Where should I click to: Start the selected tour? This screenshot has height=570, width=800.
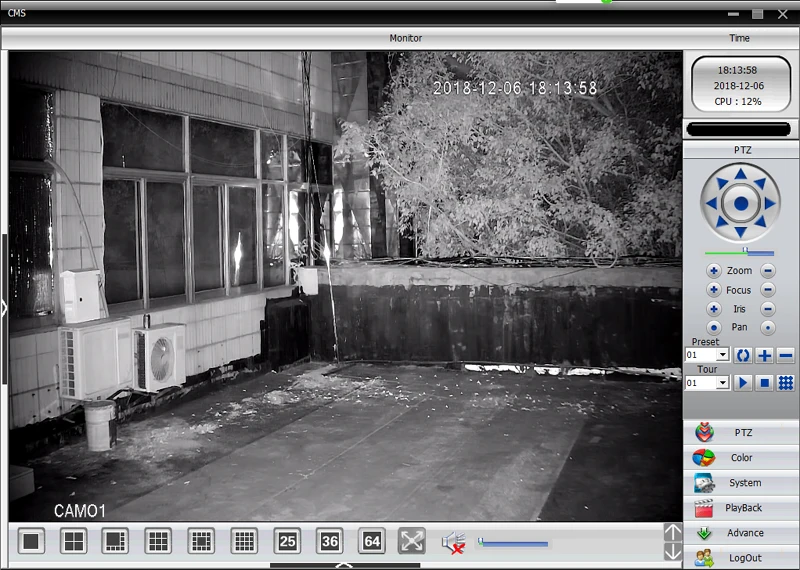pos(743,383)
